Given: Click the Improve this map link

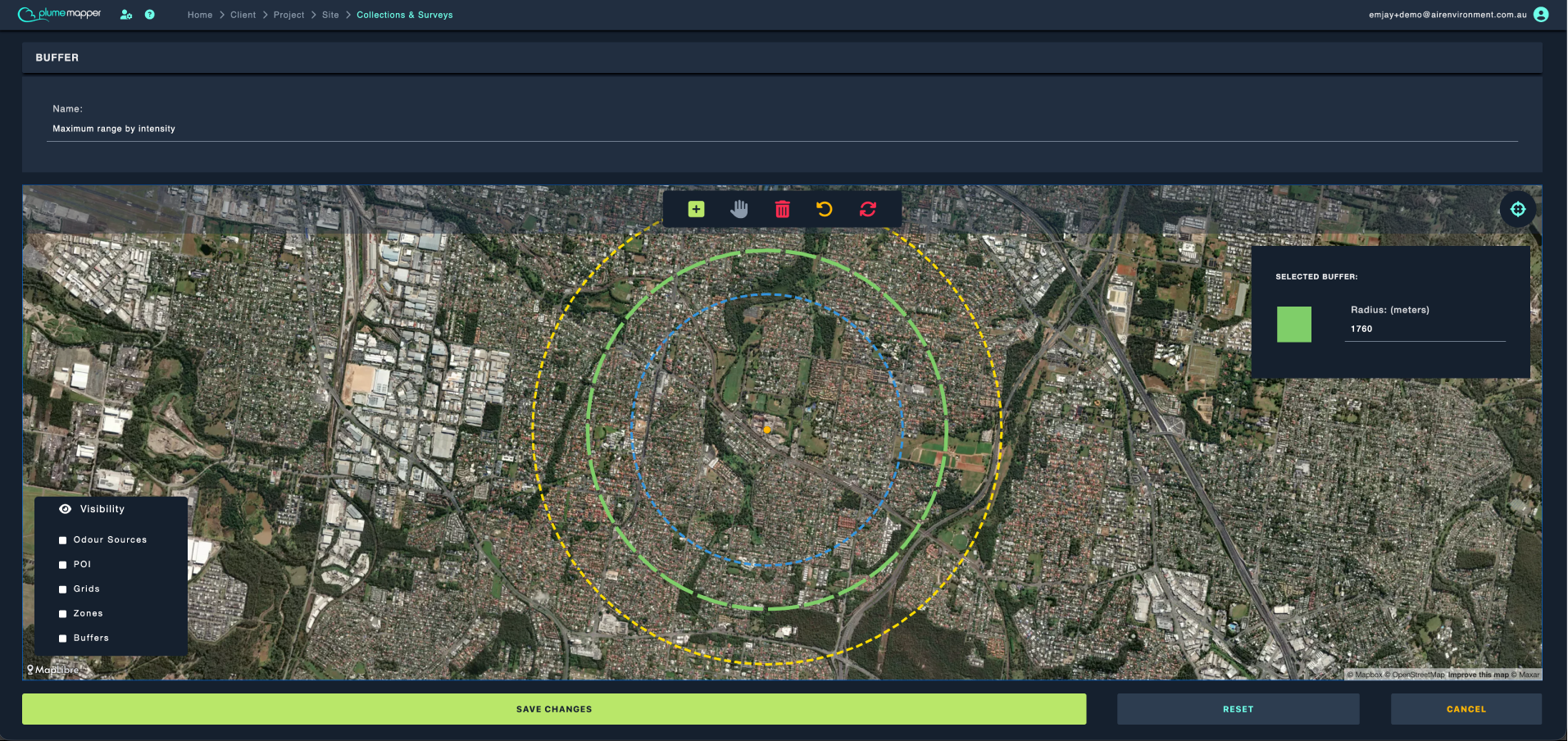Looking at the screenshot, I should click(1478, 675).
